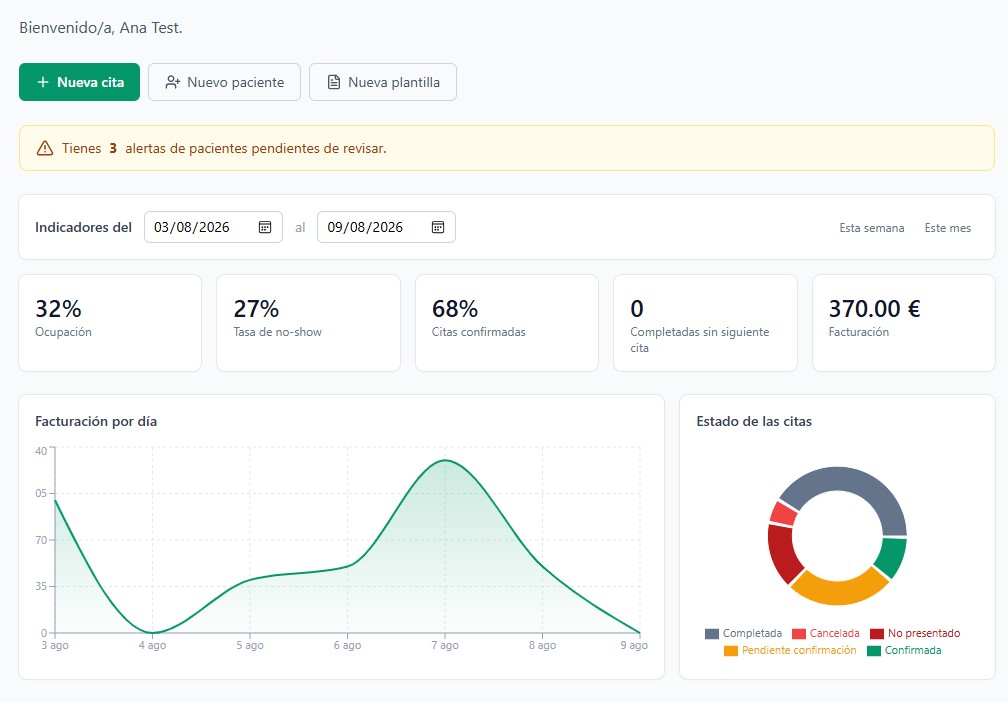Click the Cancelada legend swatch
The height and width of the screenshot is (703, 1008).
[x=799, y=634]
